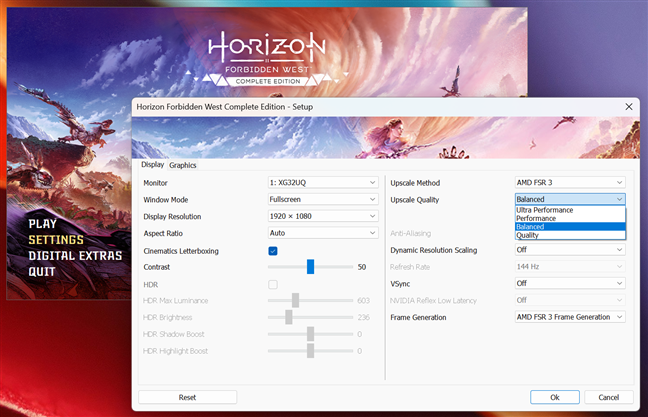Select the Display tab

click(152, 164)
